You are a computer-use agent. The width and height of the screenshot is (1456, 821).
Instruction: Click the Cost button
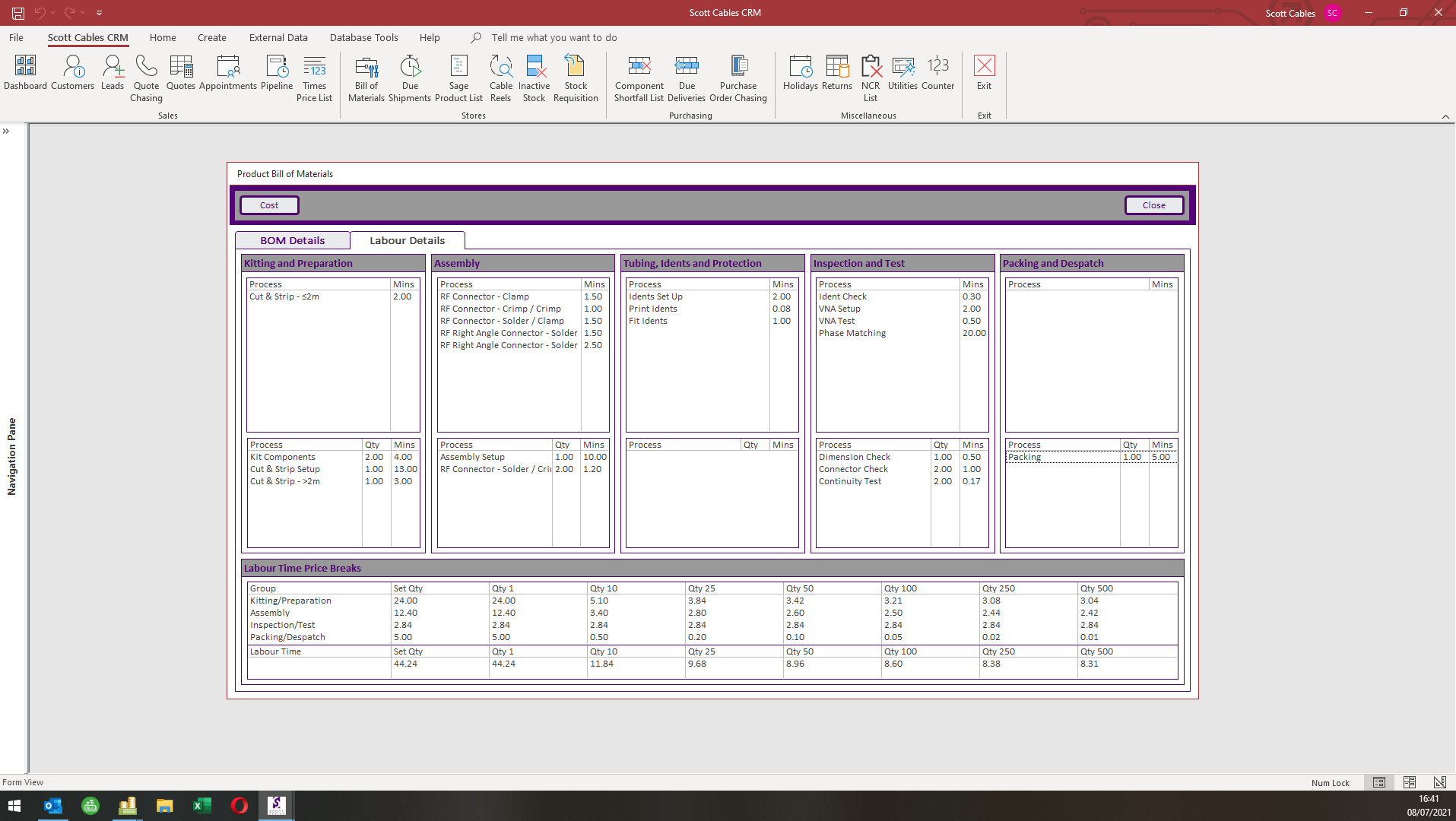click(269, 205)
